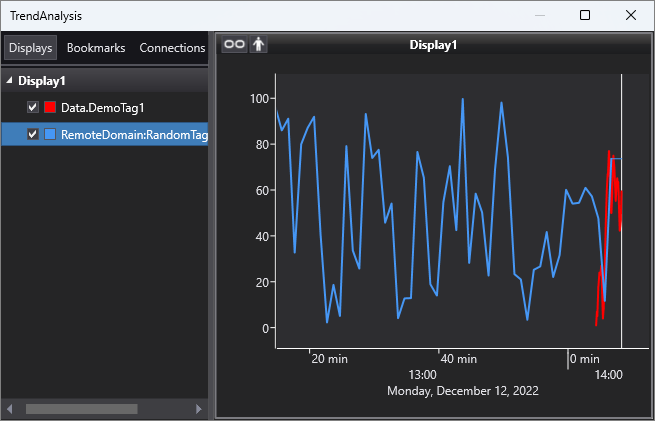Open the Connections tab
This screenshot has width=655, height=421.
click(x=172, y=48)
